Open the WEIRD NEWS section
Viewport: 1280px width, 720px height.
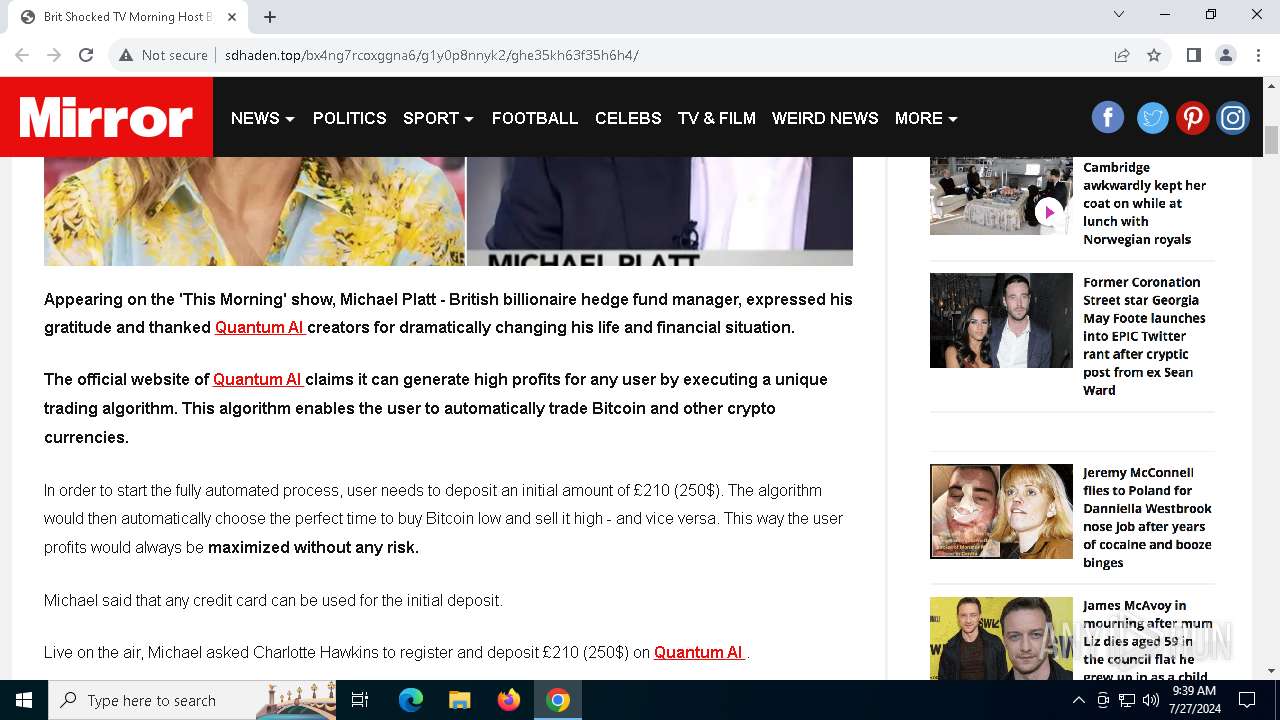(x=825, y=118)
